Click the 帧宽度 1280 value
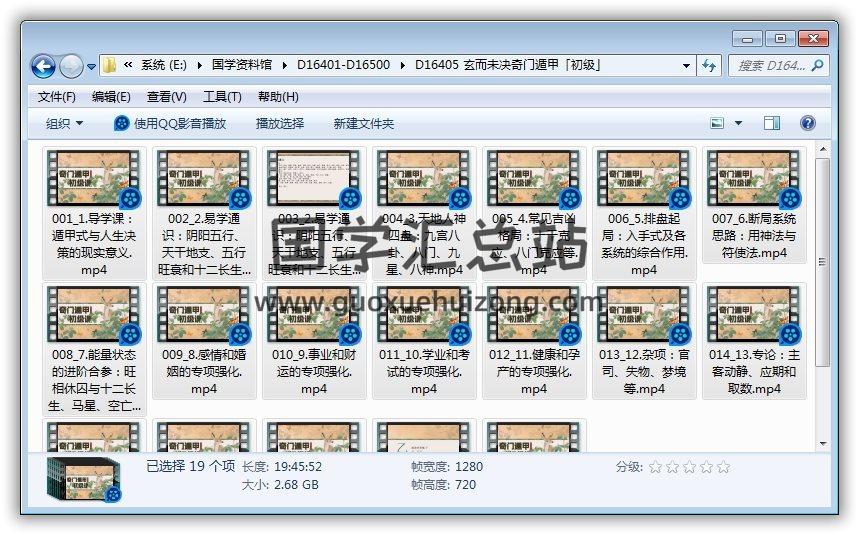Viewport: 859px width, 535px height. [469, 467]
